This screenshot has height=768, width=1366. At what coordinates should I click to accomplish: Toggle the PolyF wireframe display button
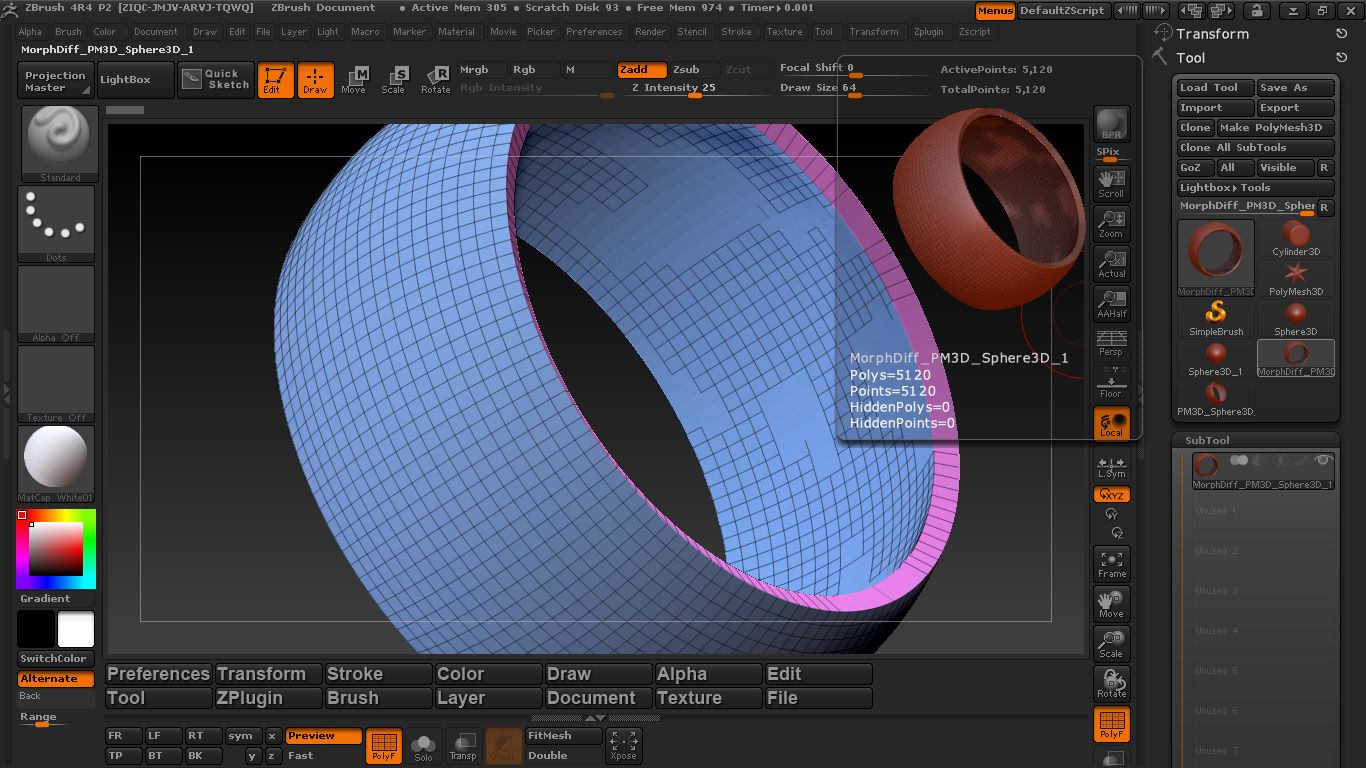tap(1111, 724)
